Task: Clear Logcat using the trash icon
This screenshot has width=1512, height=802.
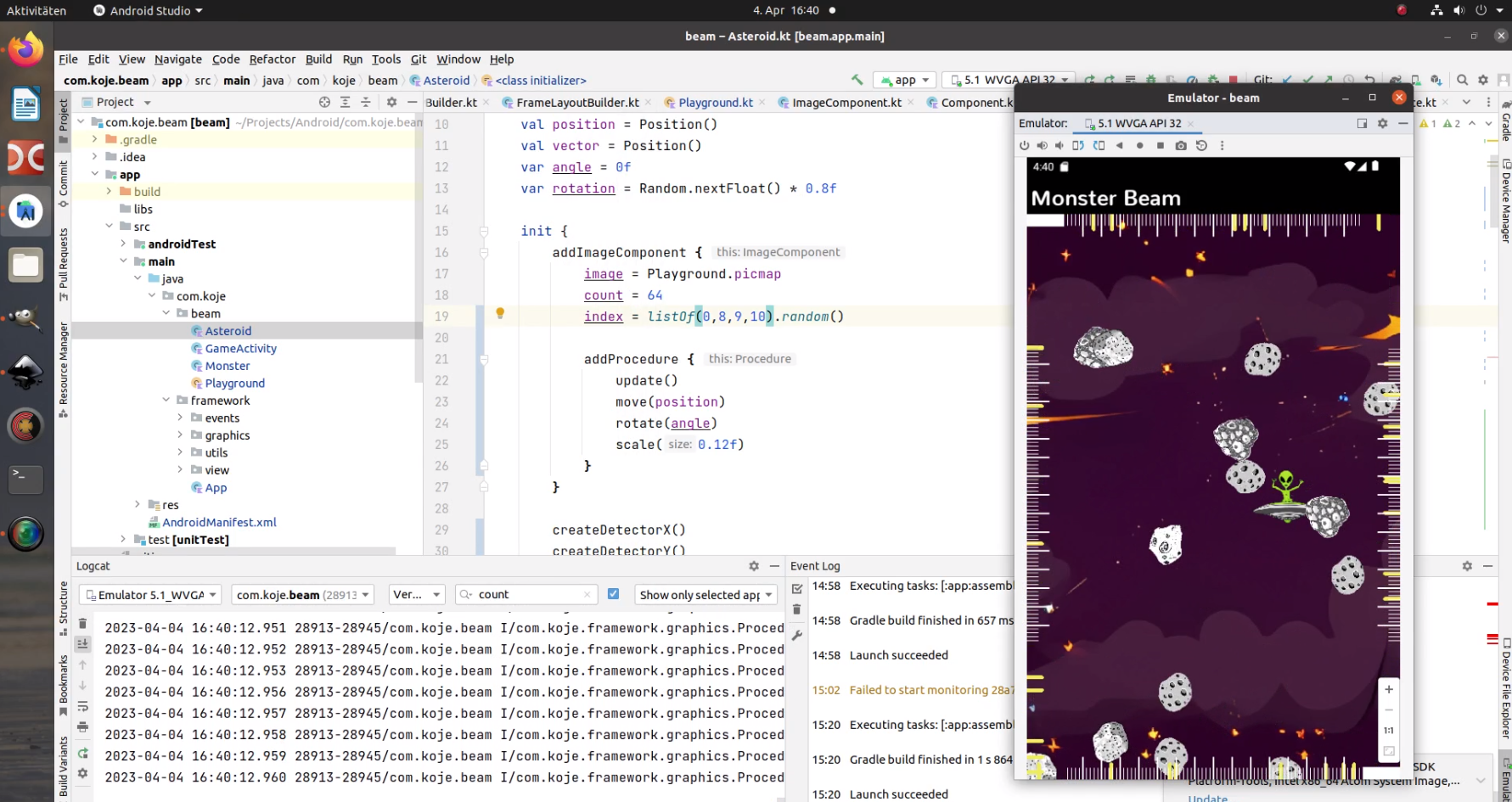Action: point(82,624)
